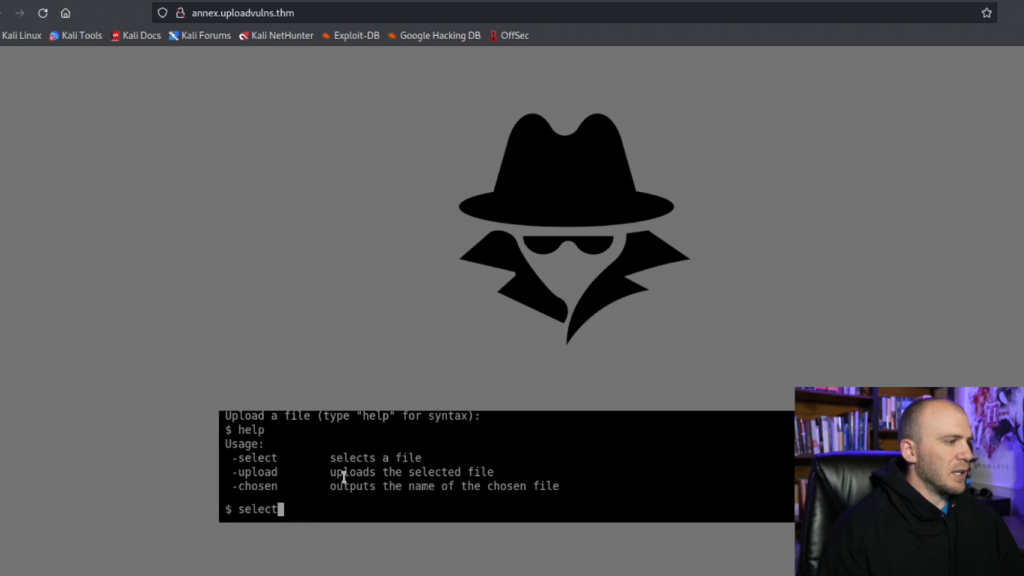Viewport: 1024px width, 576px height.
Task: Open the Kali Tools bookmark
Action: tap(76, 35)
